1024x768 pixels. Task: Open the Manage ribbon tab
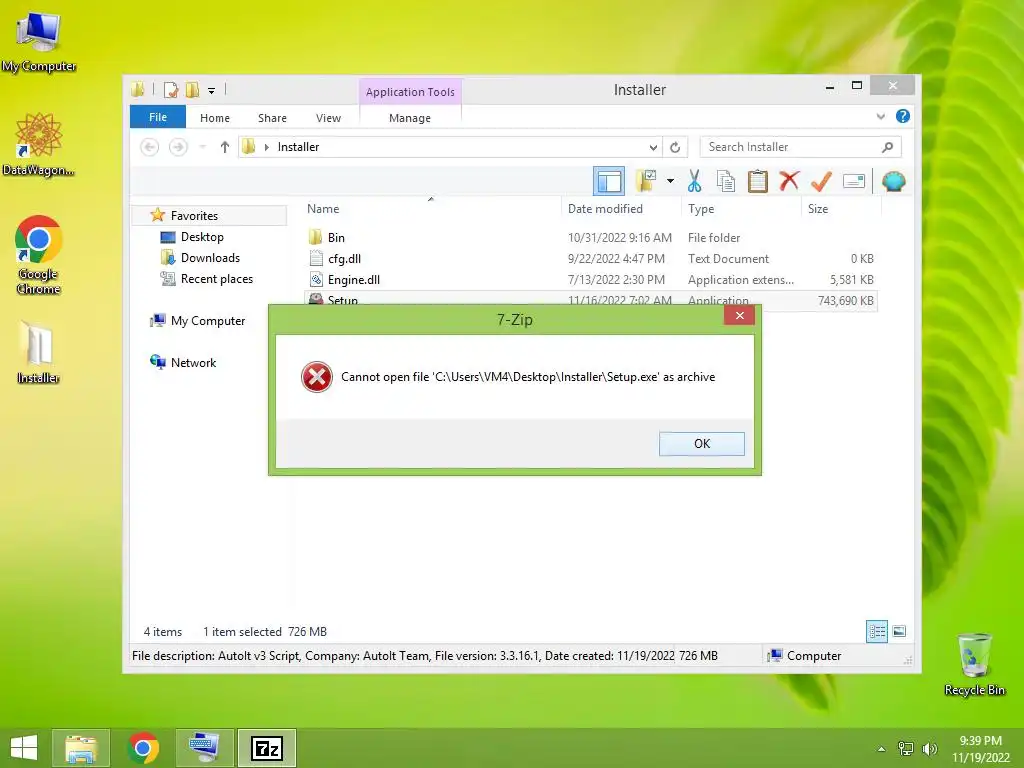409,118
